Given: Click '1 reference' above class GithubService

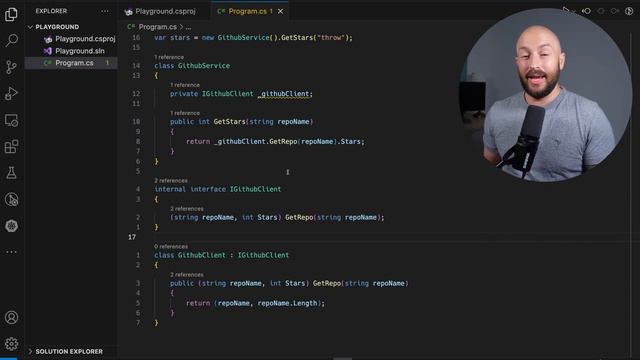Looking at the screenshot, I should click(169, 57).
